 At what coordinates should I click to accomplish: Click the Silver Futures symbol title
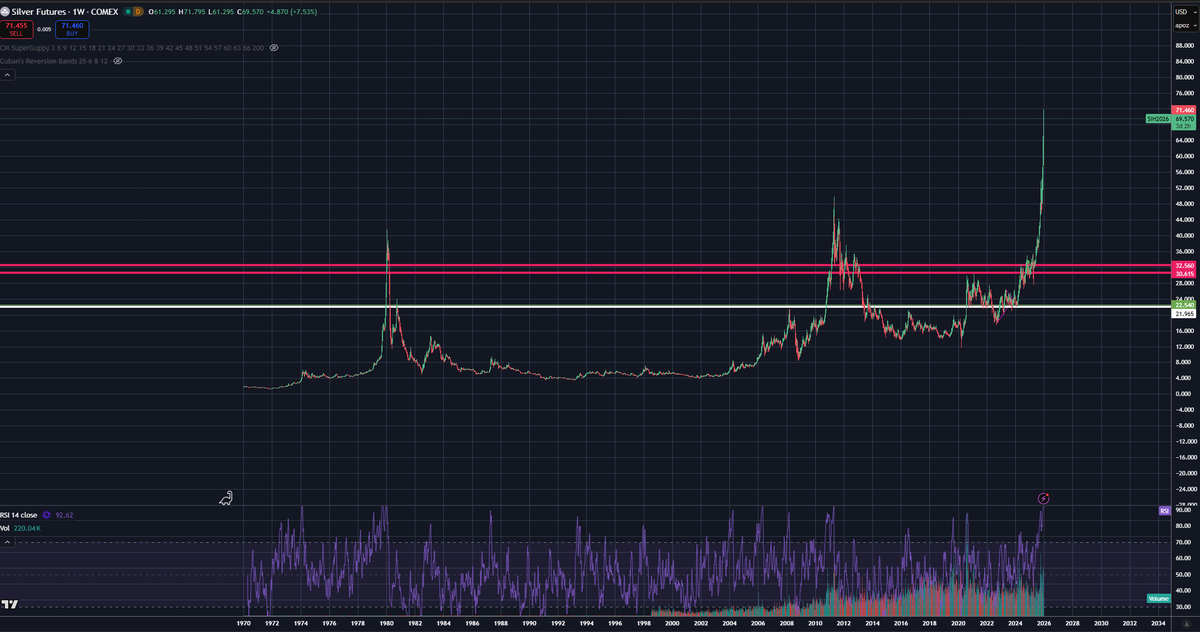click(x=65, y=12)
